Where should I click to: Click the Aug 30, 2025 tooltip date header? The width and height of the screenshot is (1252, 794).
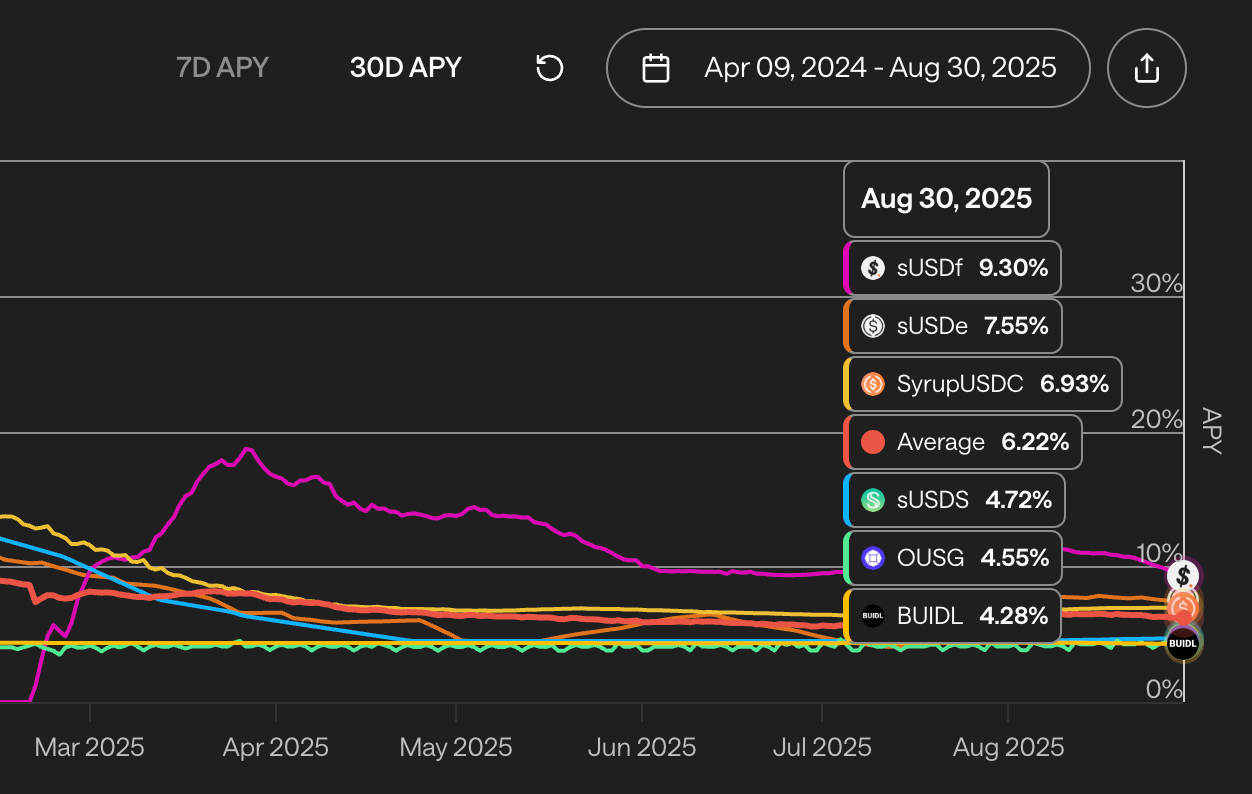click(946, 198)
